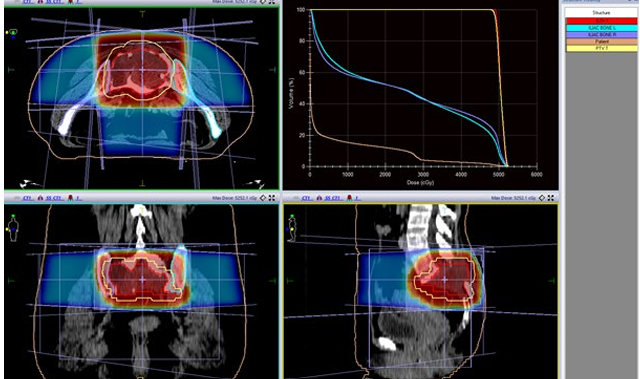Image resolution: width=640 pixels, height=379 pixels.
Task: Click the structure set icon in coronal header
Action: click(40, 198)
